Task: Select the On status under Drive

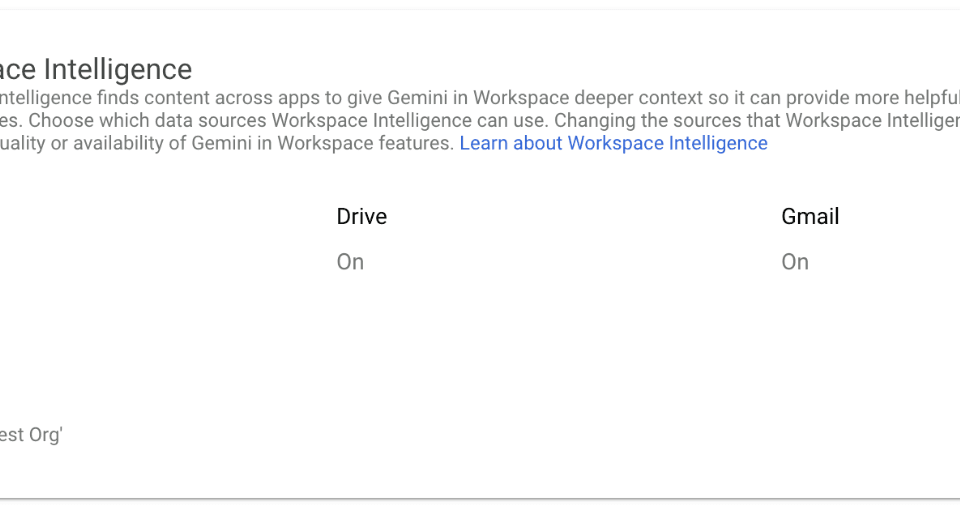Action: (x=350, y=262)
